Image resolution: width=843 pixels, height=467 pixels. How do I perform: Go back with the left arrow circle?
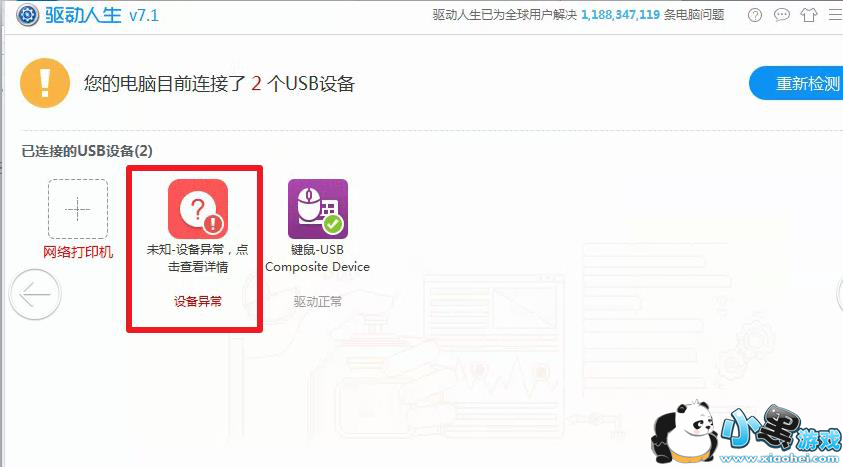point(35,294)
